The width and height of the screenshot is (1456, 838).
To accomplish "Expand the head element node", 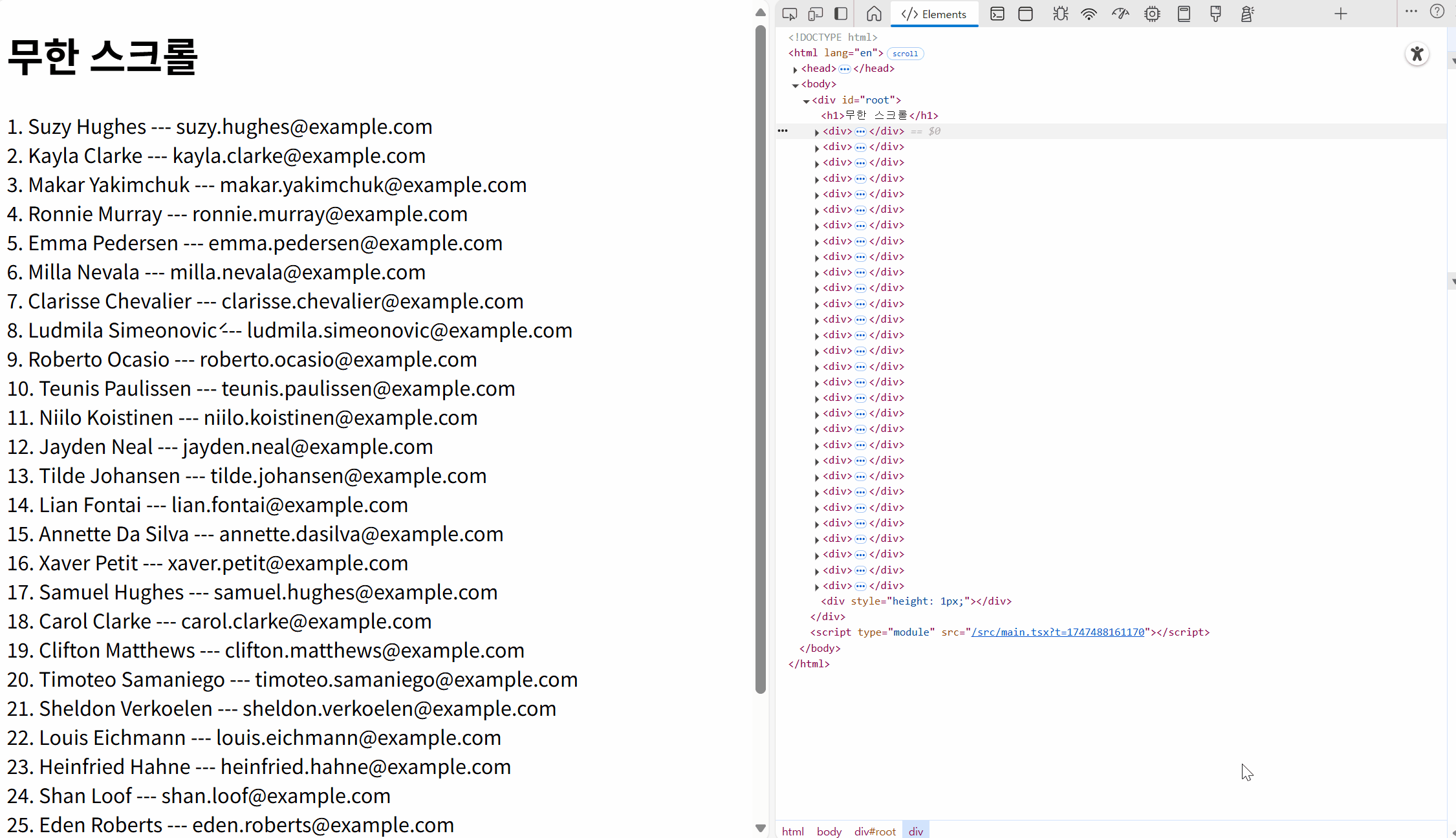I will tap(795, 69).
